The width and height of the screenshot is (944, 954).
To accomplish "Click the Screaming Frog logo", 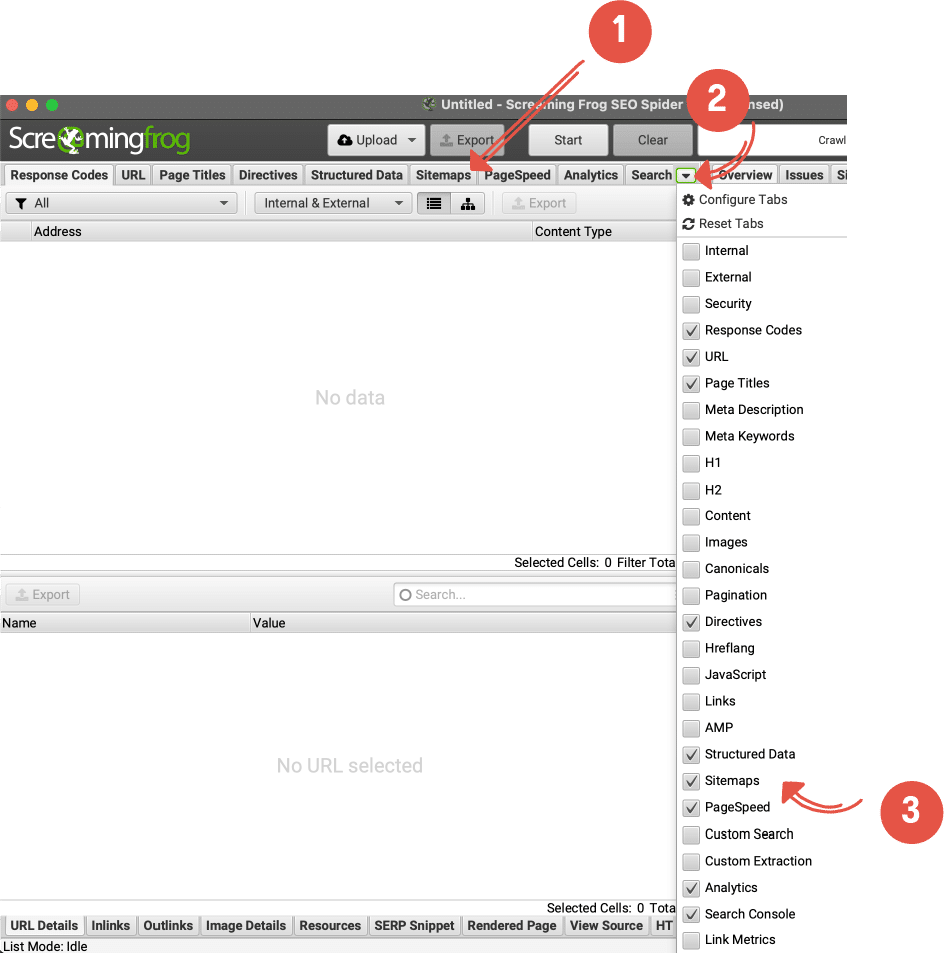I will [99, 139].
